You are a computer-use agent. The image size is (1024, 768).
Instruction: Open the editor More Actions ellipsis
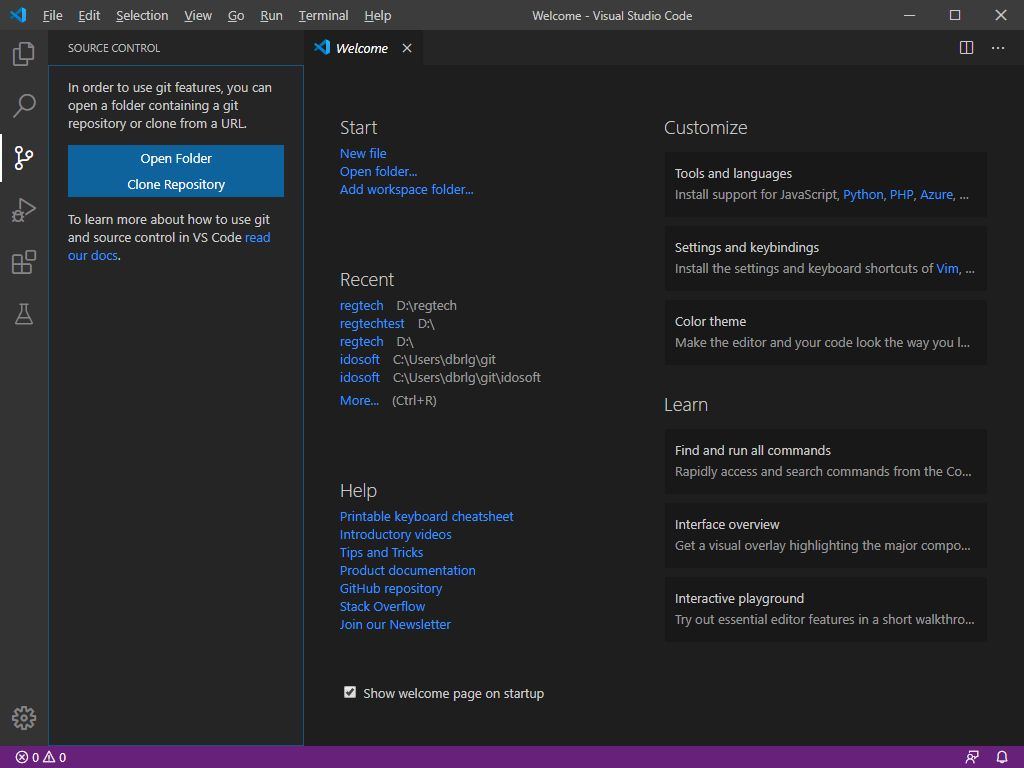click(x=998, y=48)
